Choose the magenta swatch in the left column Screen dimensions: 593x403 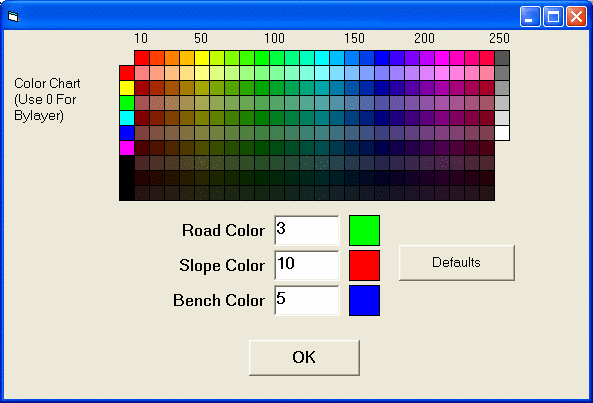[x=127, y=148]
